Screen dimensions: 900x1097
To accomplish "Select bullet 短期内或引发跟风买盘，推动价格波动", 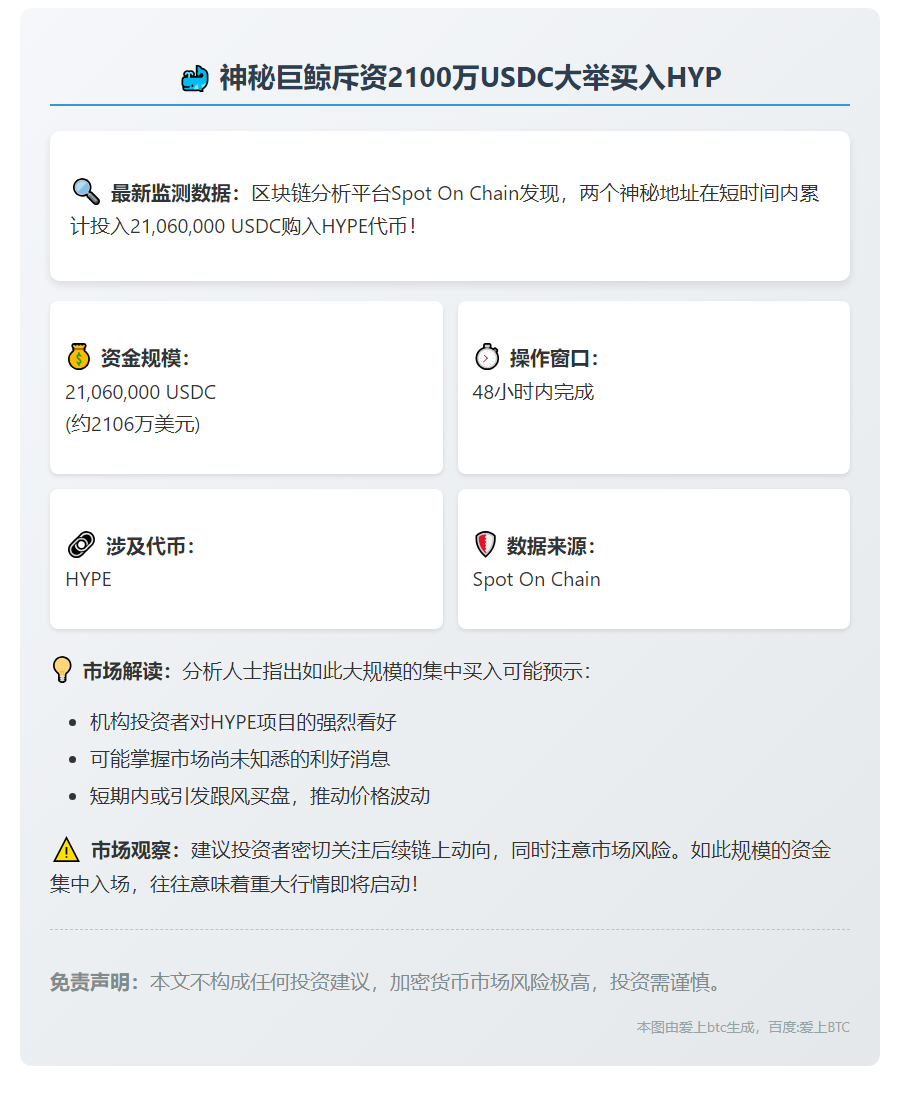I will [260, 796].
